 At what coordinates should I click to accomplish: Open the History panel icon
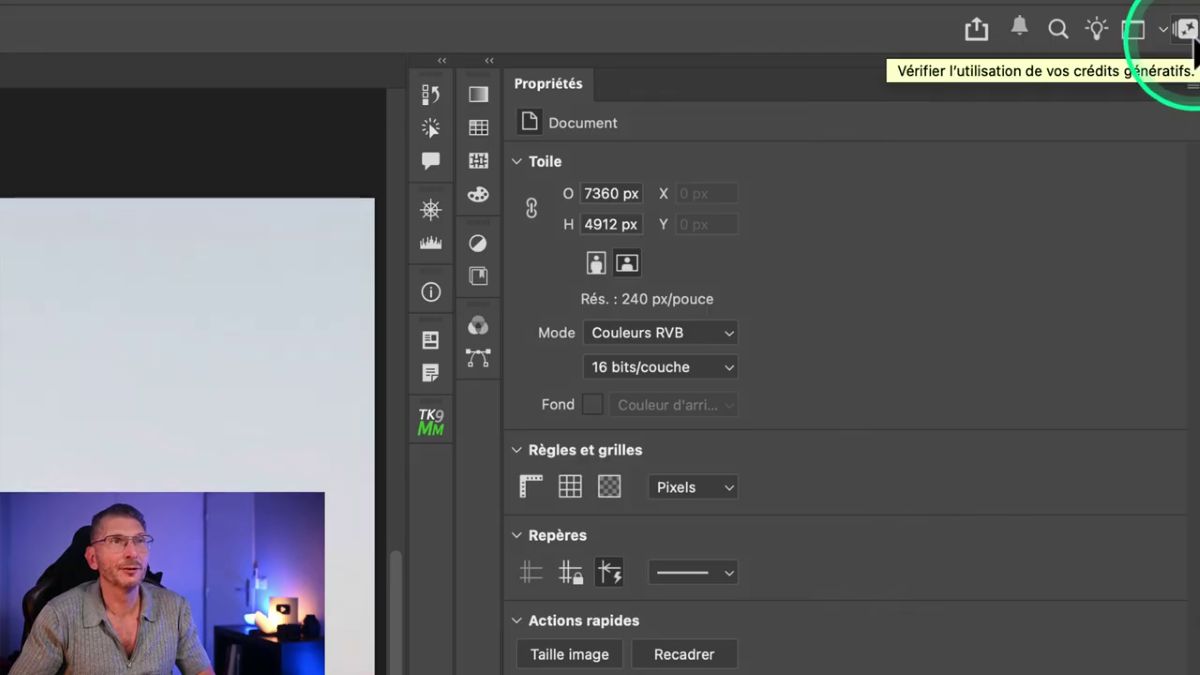(431, 95)
